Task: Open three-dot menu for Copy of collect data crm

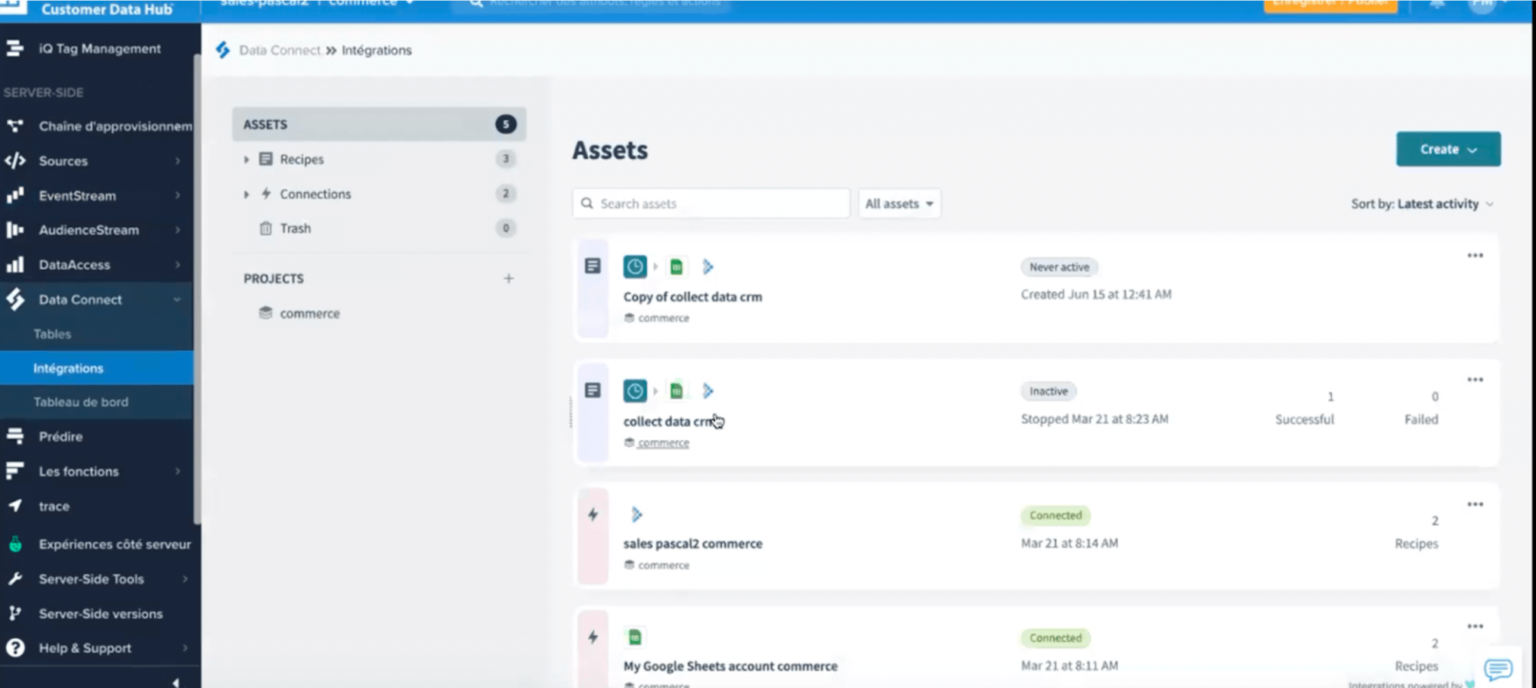Action: 1475,256
